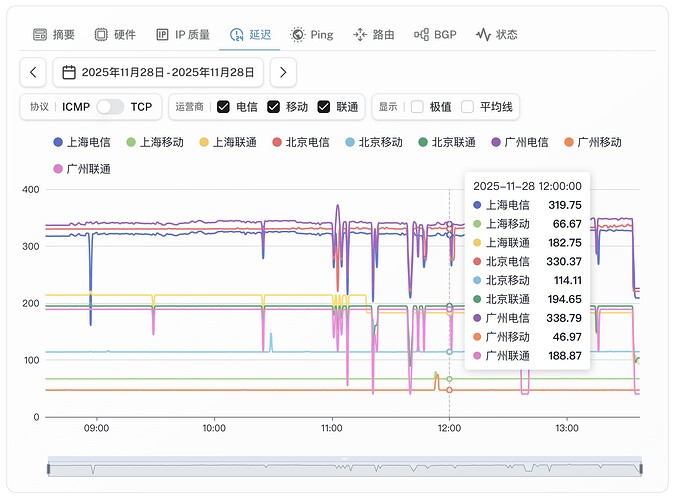This screenshot has height=500, width=675.
Task: Click tooltip value 338.79 for 广州电信
Action: click(564, 318)
